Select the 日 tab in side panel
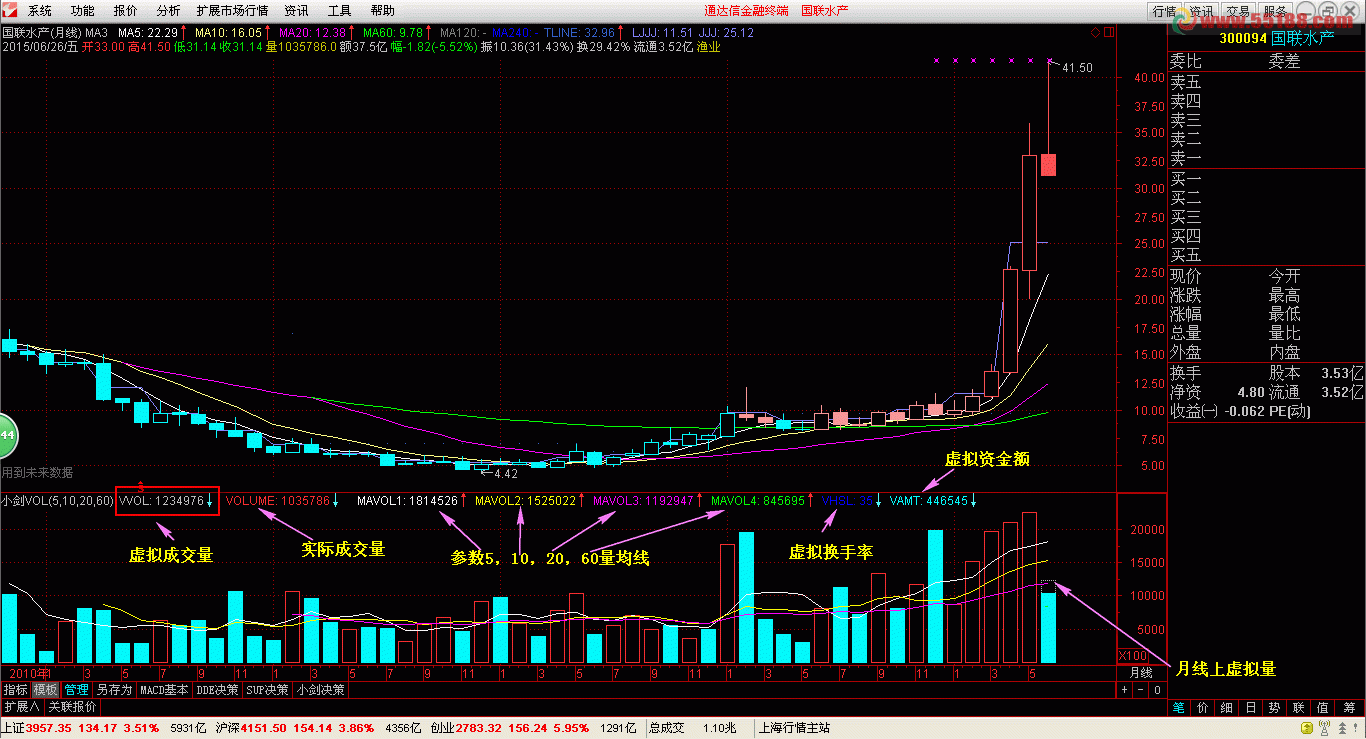Screen dimensions: 1366x739 [x=1251, y=708]
